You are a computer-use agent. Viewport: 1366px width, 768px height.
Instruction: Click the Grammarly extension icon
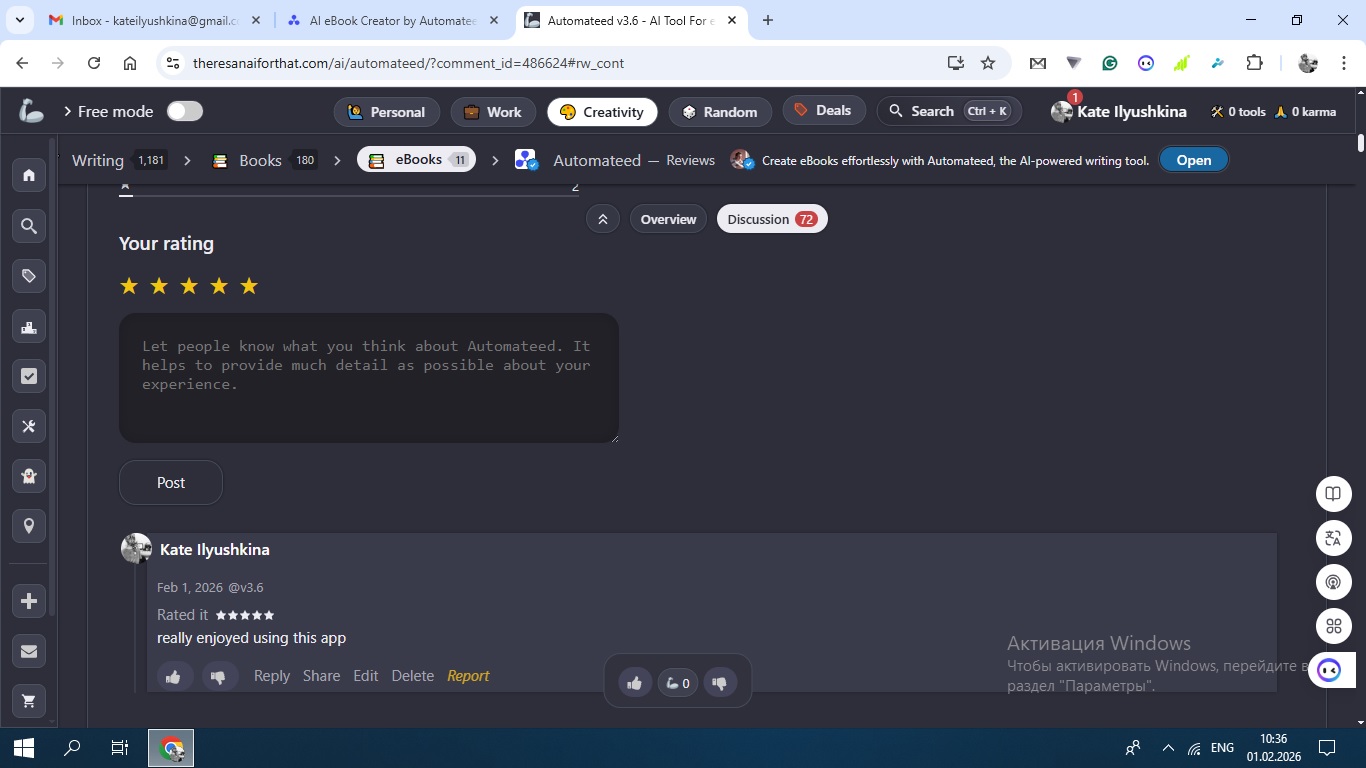coord(1110,63)
